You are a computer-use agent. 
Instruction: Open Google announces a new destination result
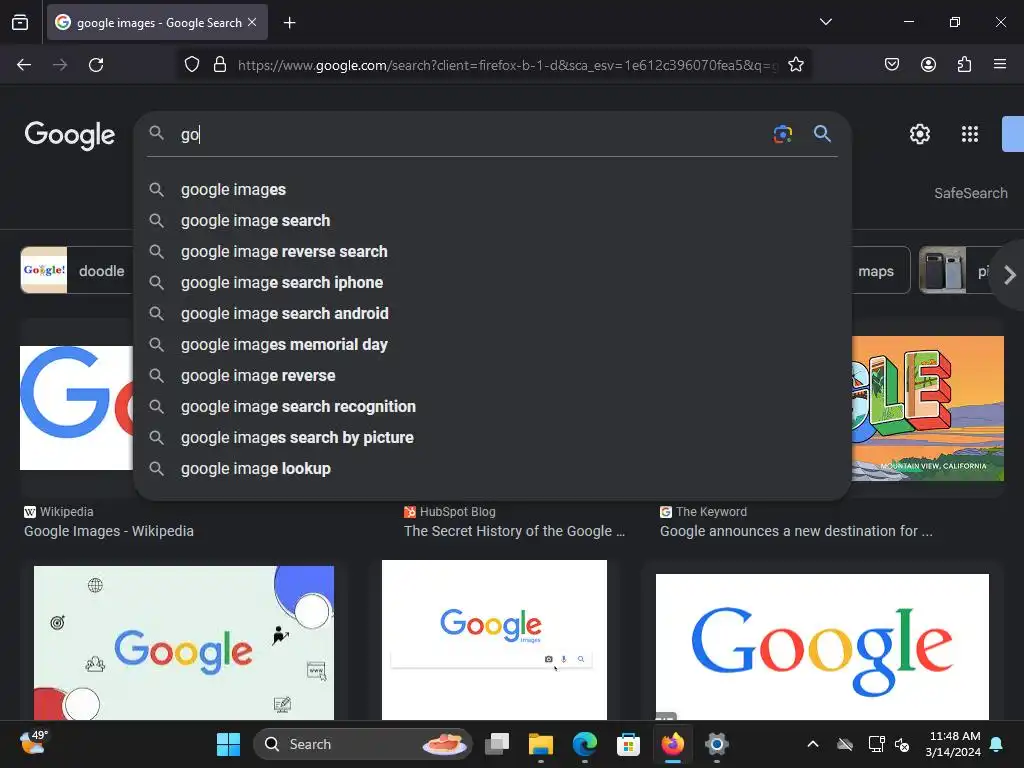click(x=796, y=531)
